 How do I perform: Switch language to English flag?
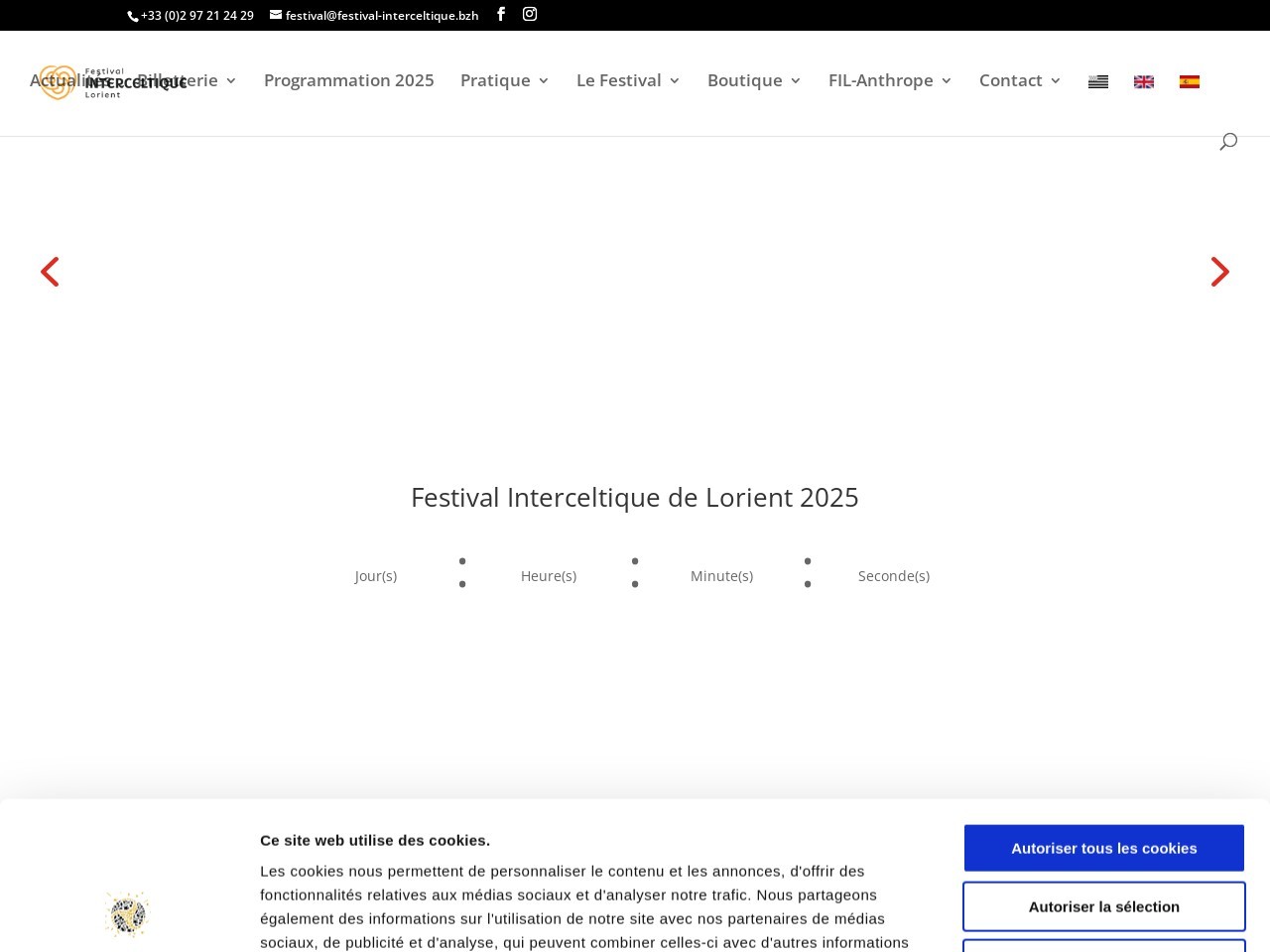(x=1144, y=81)
